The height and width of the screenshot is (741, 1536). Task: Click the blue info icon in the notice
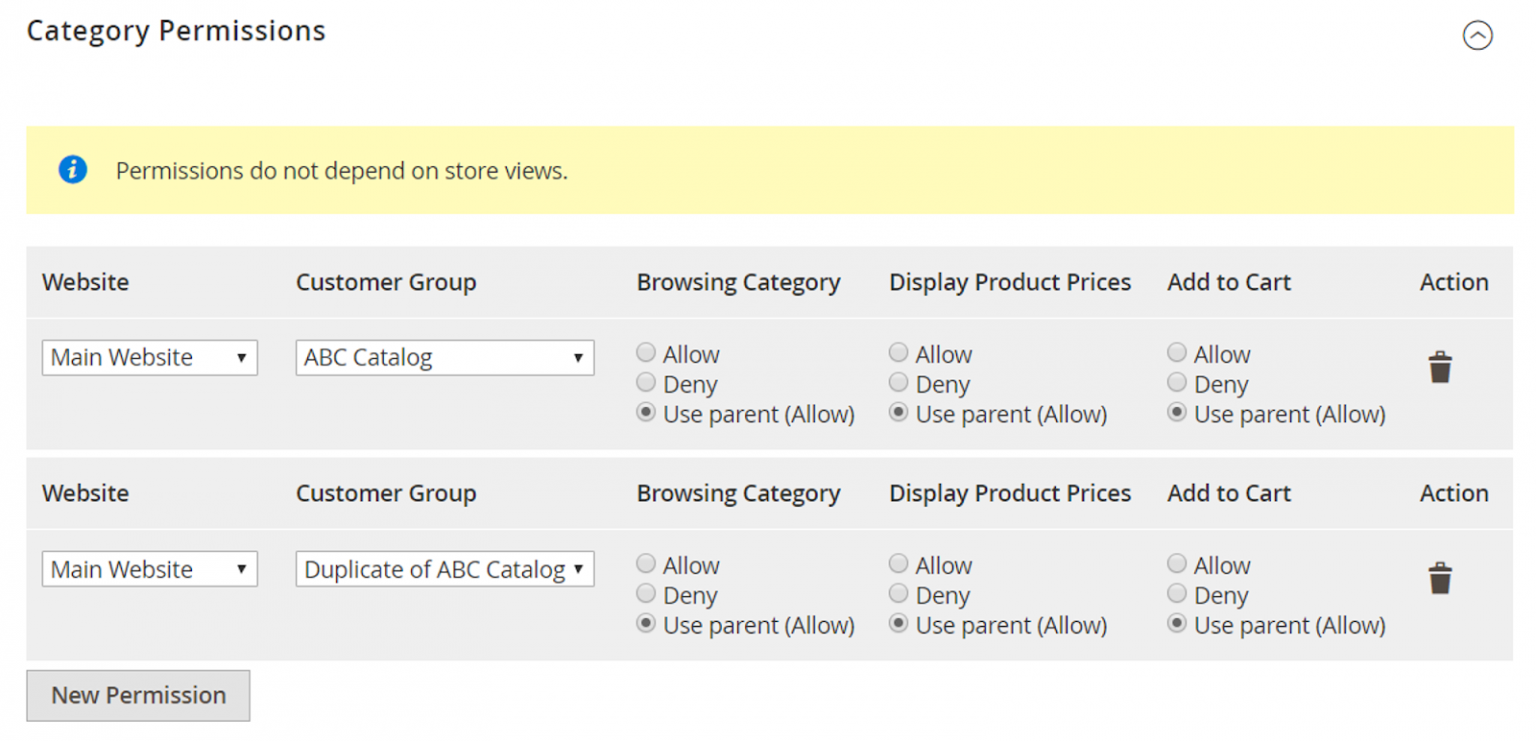click(72, 170)
